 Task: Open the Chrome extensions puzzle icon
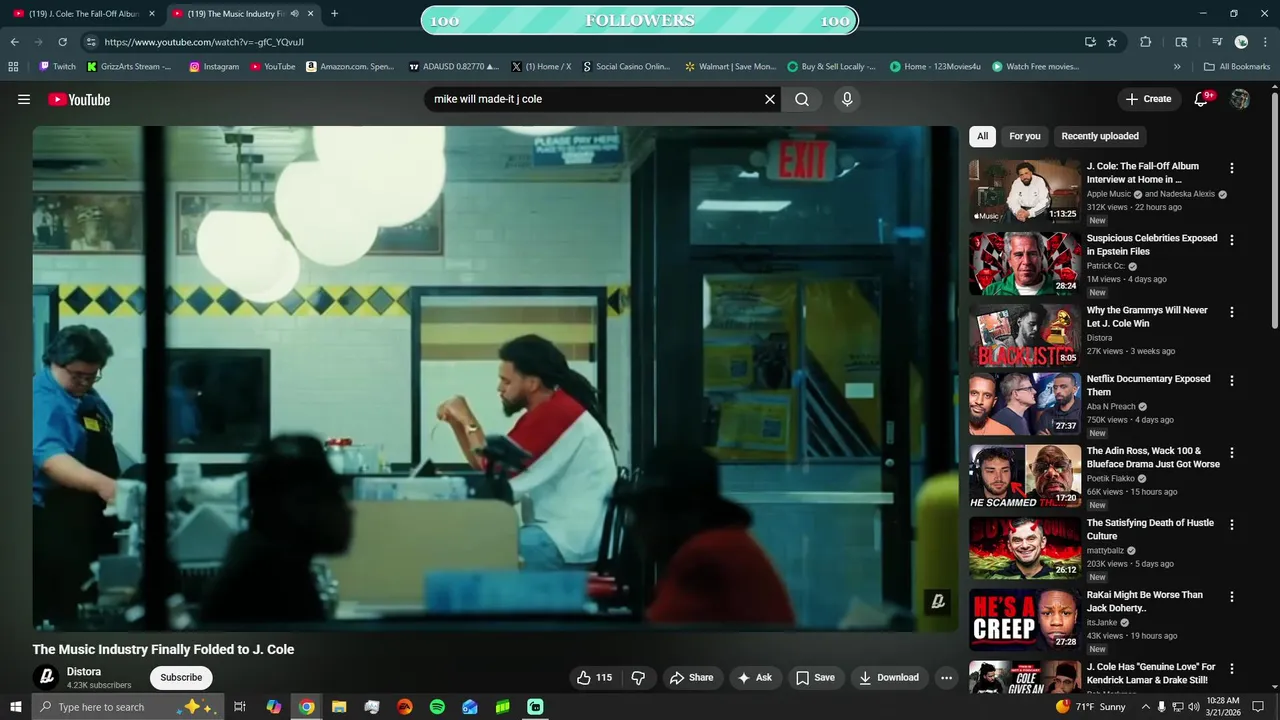(1146, 42)
